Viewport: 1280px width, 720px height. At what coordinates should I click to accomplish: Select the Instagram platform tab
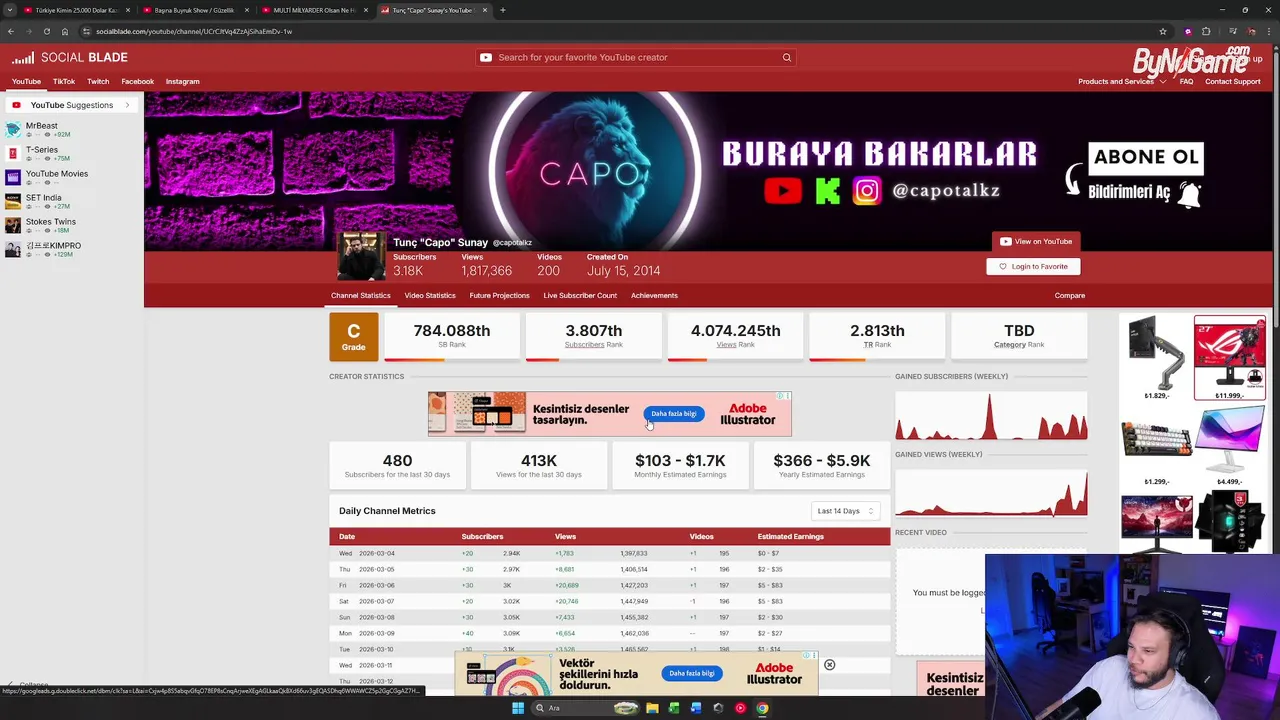(183, 81)
